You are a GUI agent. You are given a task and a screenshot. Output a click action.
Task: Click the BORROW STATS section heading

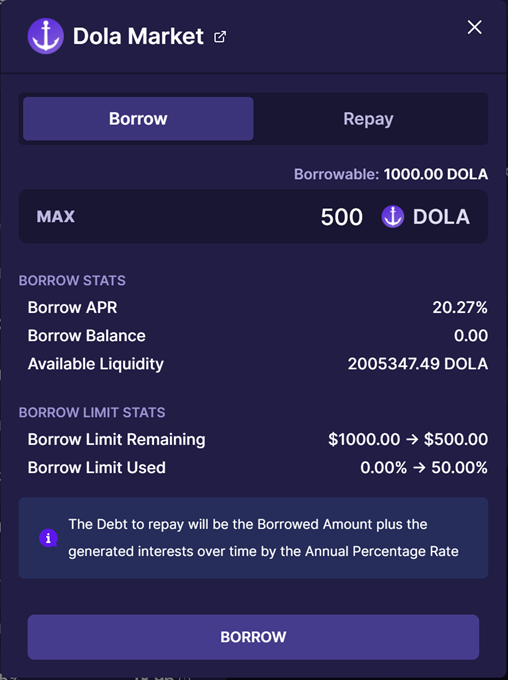coord(72,281)
